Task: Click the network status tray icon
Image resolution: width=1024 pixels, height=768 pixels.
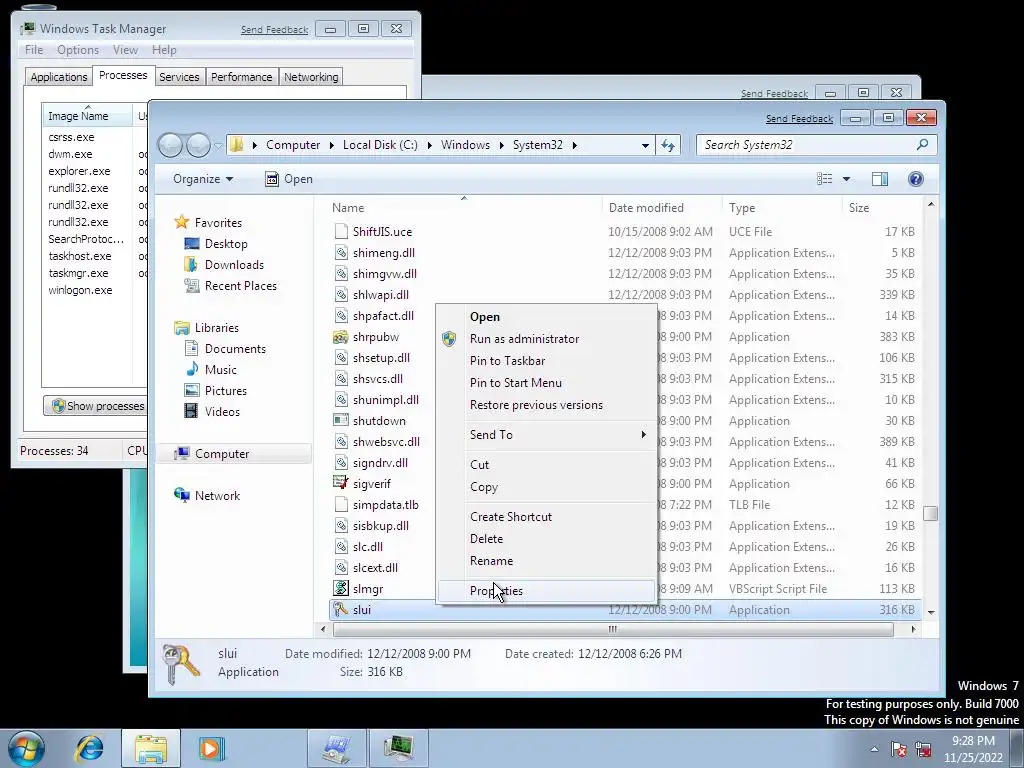Action: coord(923,749)
